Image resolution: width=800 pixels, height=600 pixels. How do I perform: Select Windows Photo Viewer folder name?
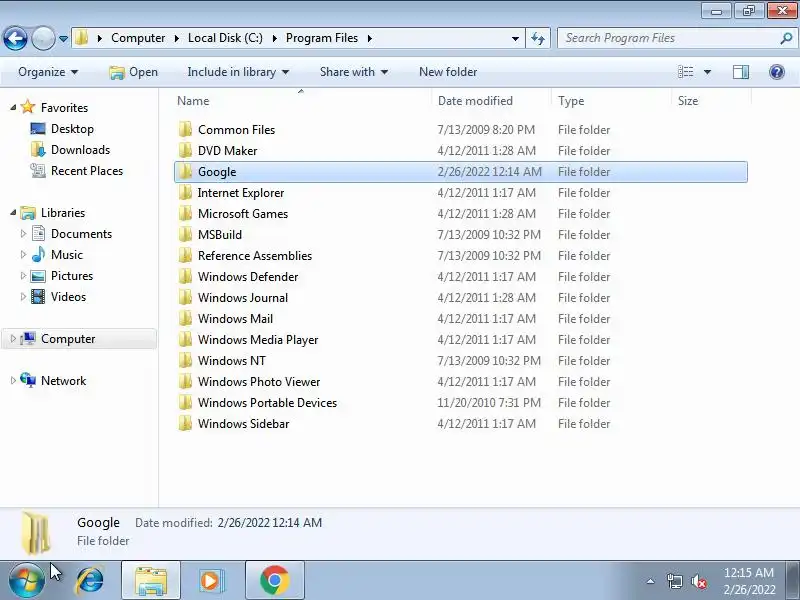[x=259, y=382]
